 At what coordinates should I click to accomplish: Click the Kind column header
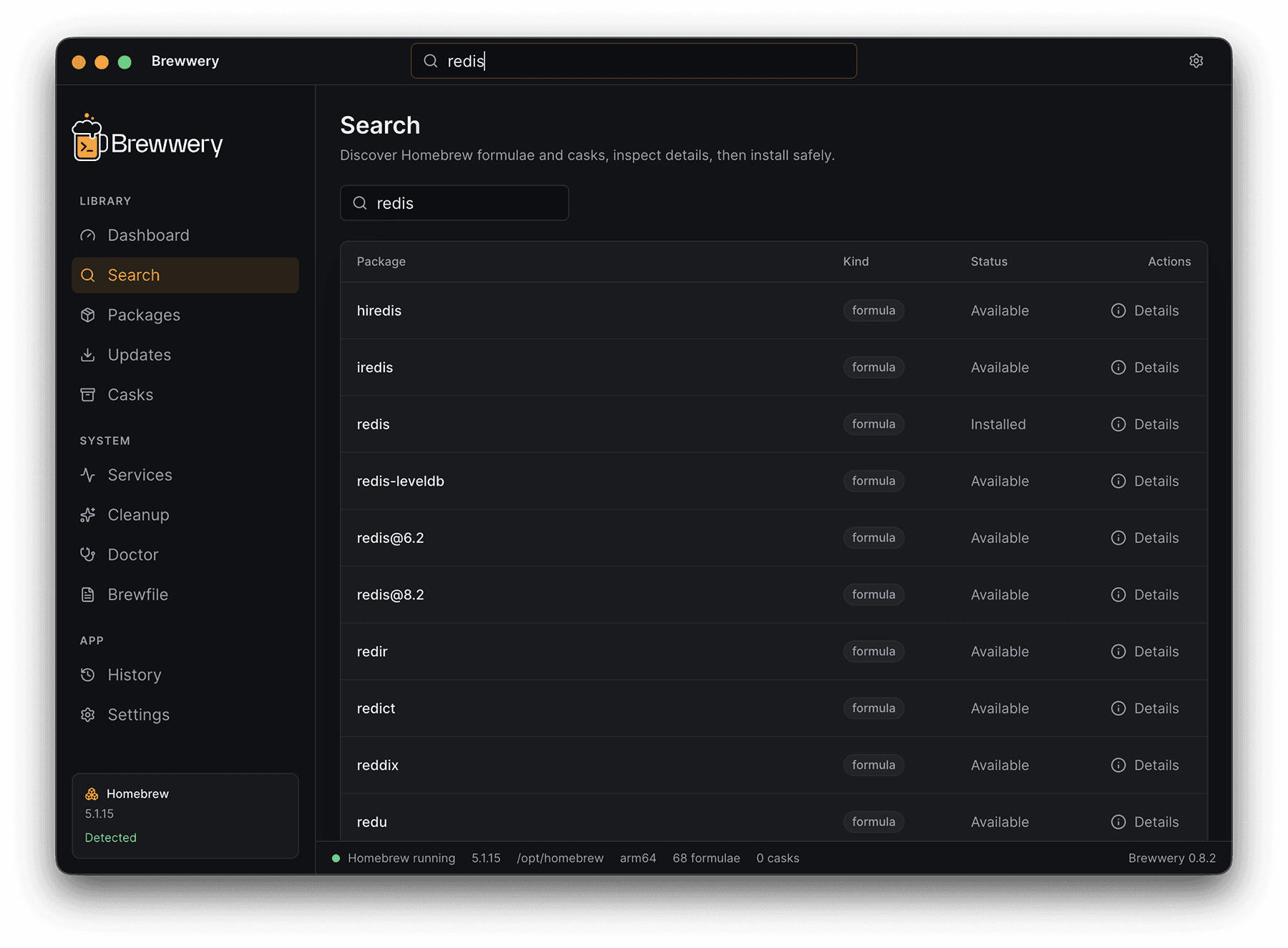tap(856, 262)
